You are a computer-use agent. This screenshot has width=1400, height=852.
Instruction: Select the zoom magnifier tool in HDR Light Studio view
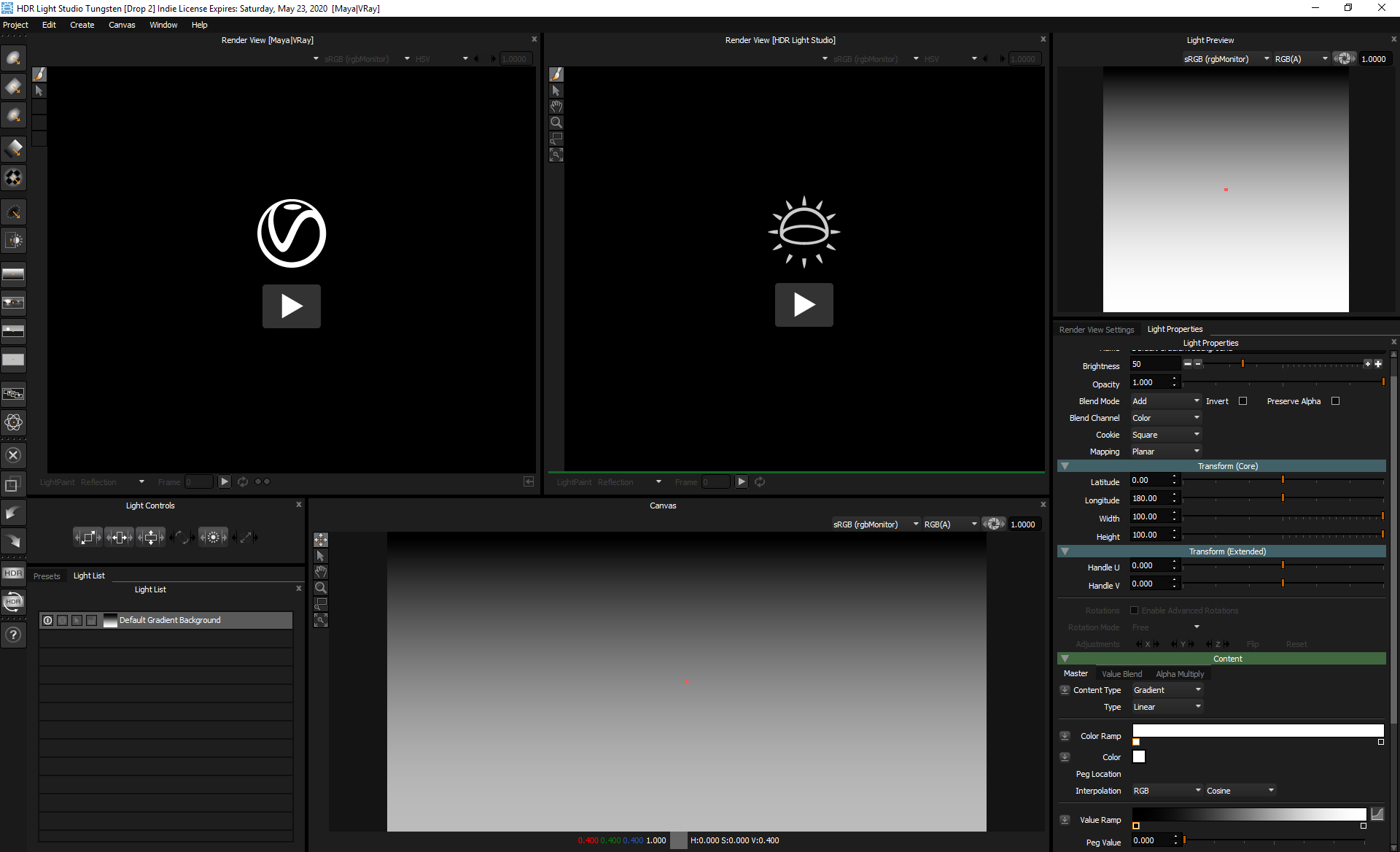click(556, 123)
